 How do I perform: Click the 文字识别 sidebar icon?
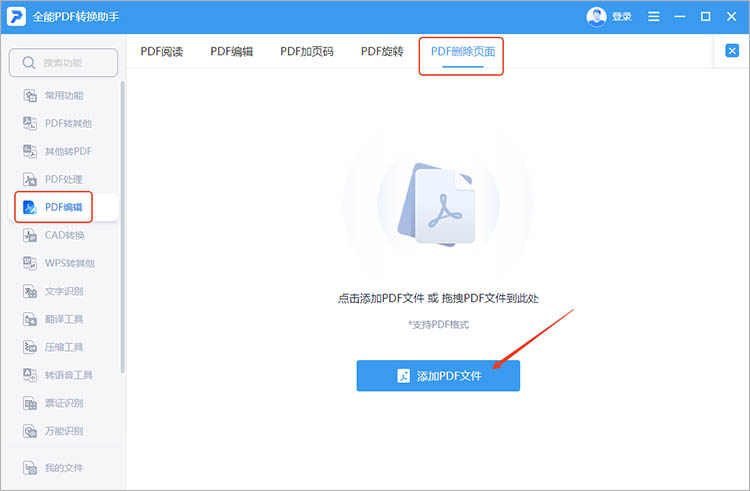coord(30,291)
